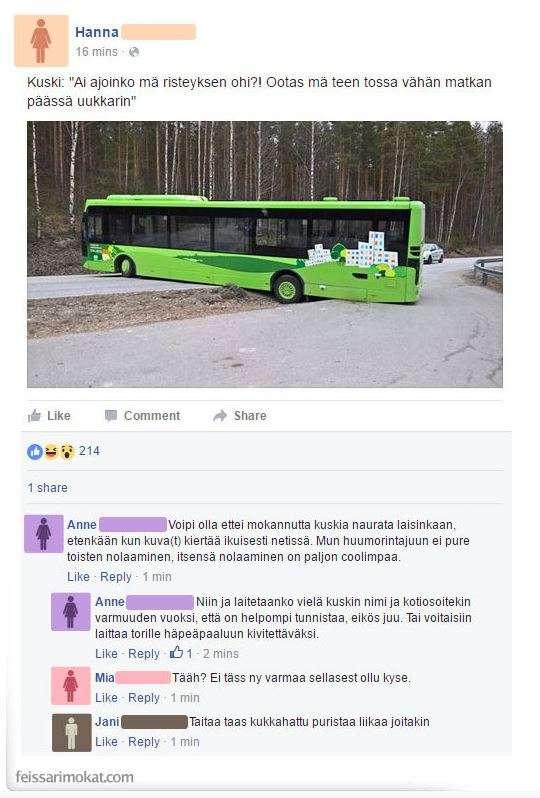This screenshot has height=798, width=540.
Task: View the 214 reactions count
Action: tap(89, 451)
